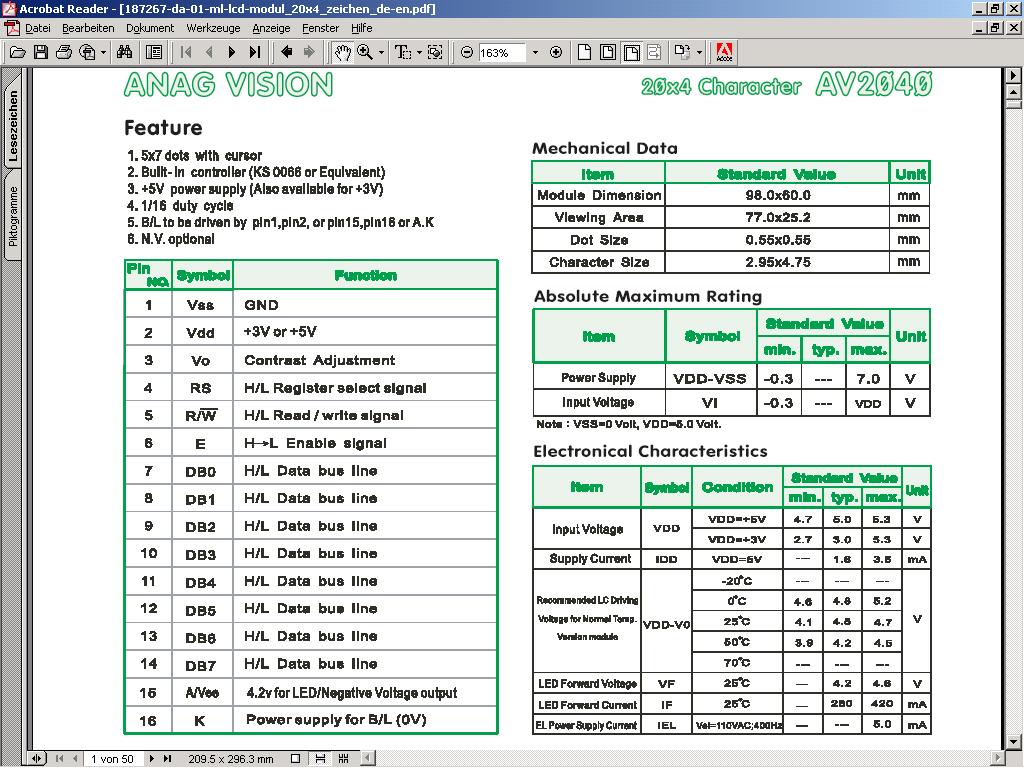
Task: Click the email/send document icon
Action: pyautogui.click(x=87, y=52)
